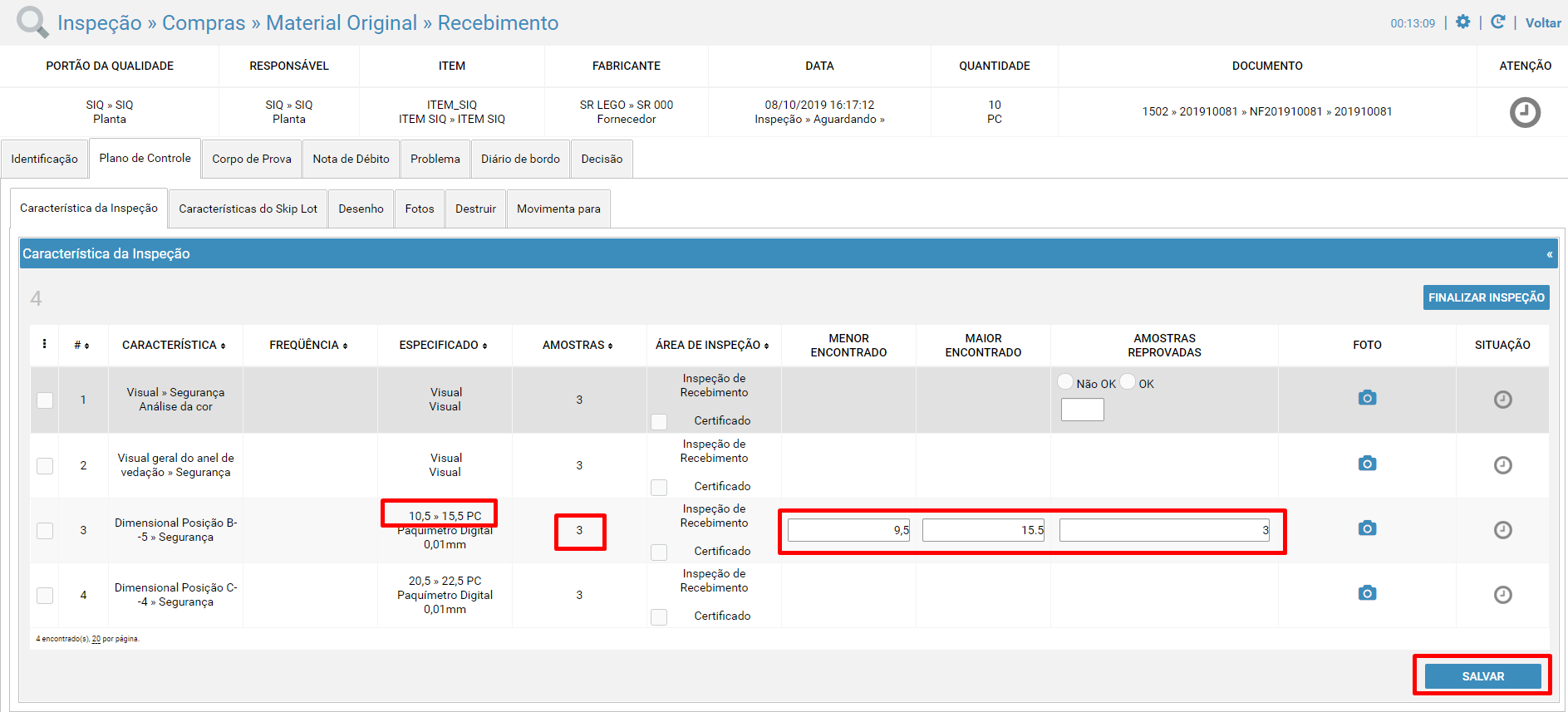Image resolution: width=1568 pixels, height=712 pixels.
Task: Open the Movimenta para sub-tab
Action: point(558,209)
